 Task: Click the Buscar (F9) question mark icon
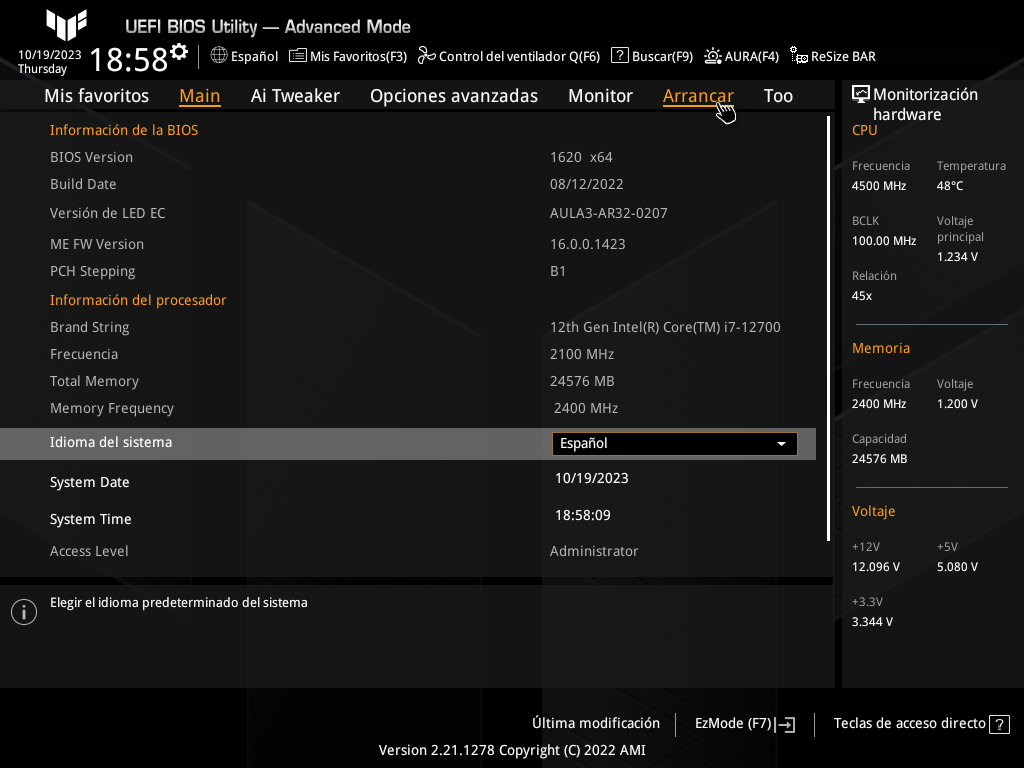(x=619, y=56)
